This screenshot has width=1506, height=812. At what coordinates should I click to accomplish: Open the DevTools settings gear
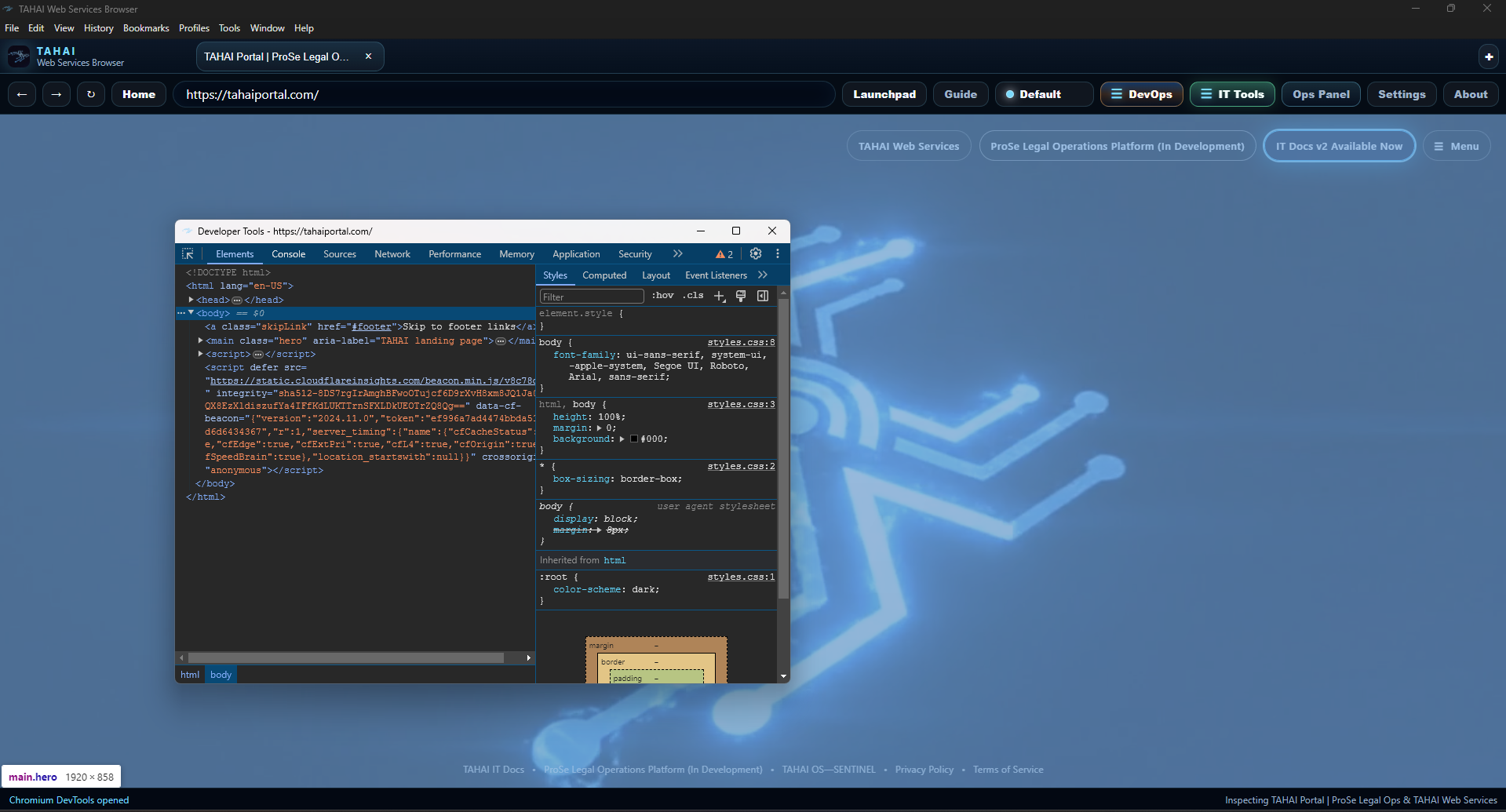tap(756, 253)
